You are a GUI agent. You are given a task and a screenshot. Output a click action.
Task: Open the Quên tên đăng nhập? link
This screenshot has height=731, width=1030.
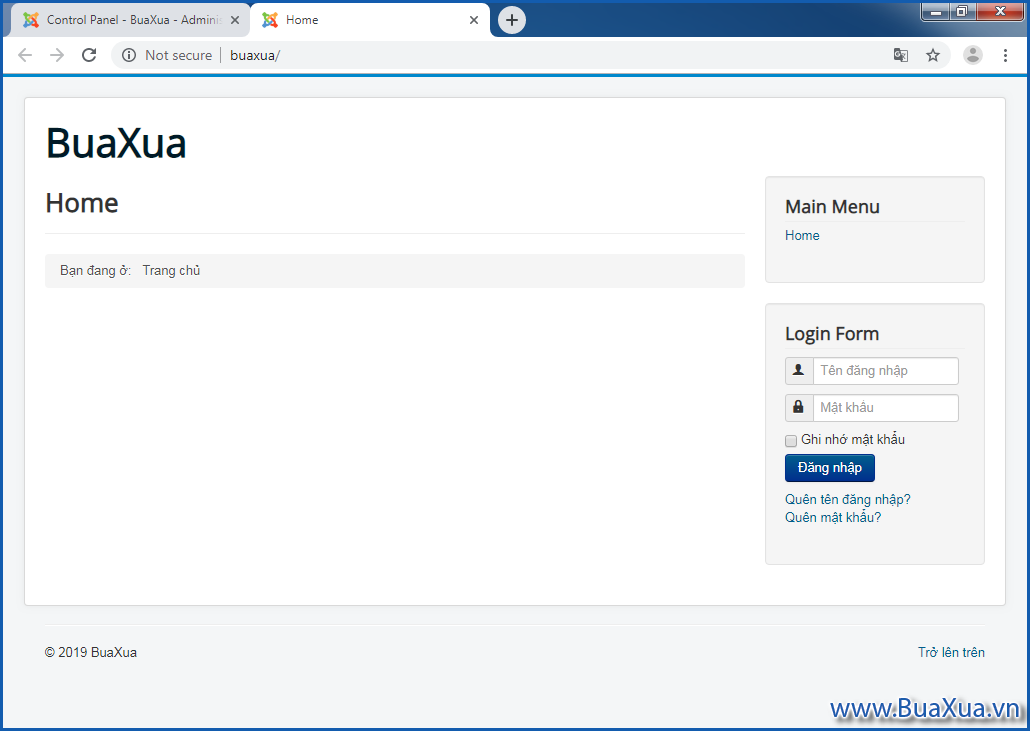pyautogui.click(x=847, y=499)
